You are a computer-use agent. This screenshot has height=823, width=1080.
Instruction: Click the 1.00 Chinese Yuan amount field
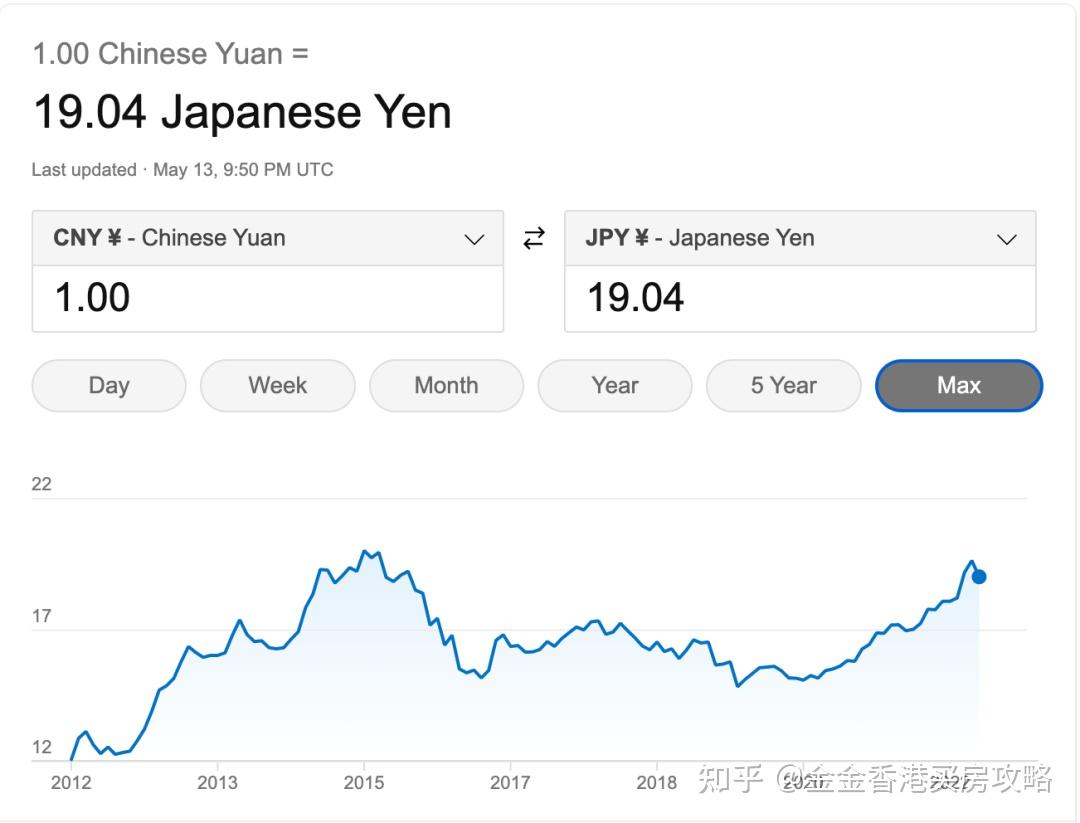[x=268, y=298]
